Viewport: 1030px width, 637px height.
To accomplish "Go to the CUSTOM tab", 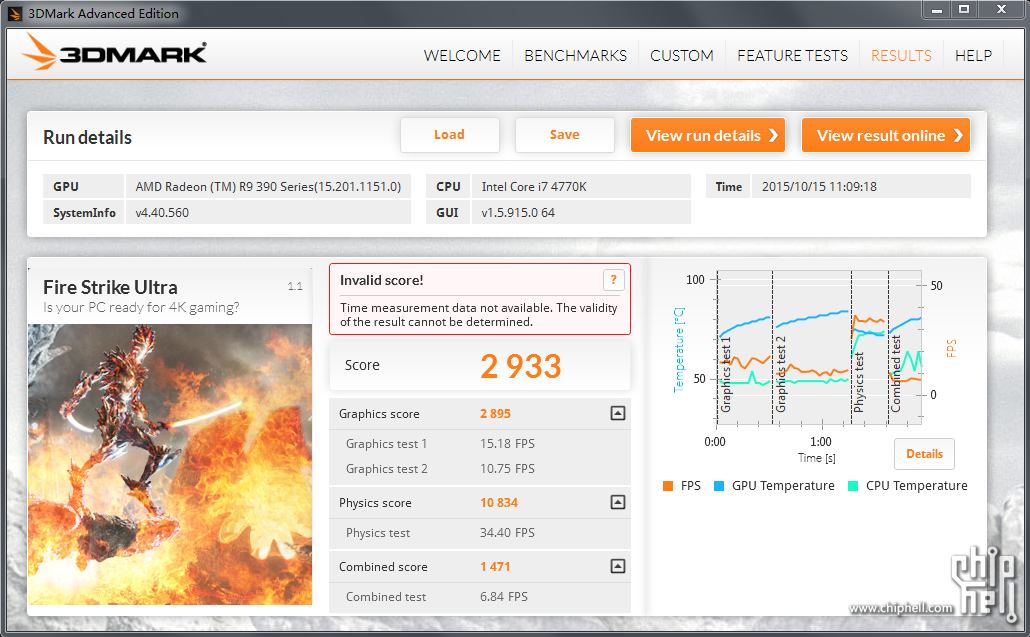I will click(x=682, y=56).
